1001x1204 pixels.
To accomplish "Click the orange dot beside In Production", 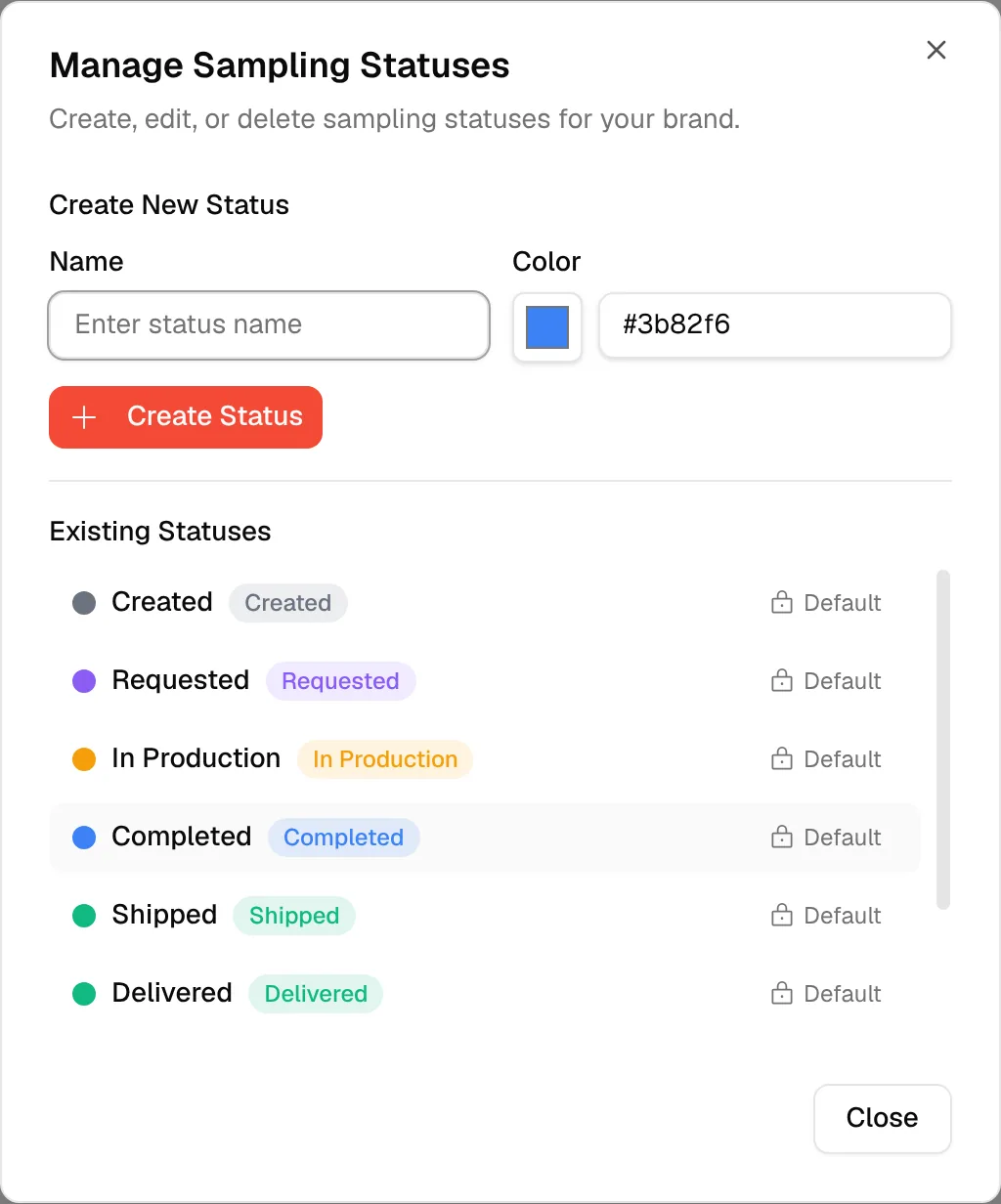I will 84,759.
